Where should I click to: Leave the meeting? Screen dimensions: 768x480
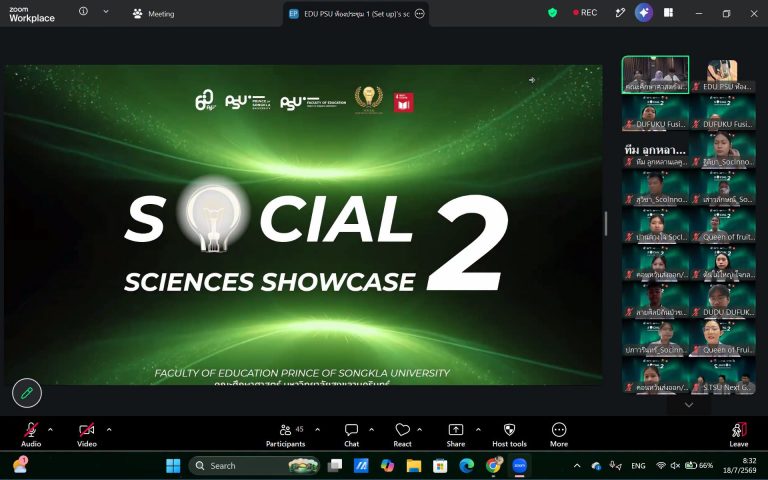tap(739, 434)
